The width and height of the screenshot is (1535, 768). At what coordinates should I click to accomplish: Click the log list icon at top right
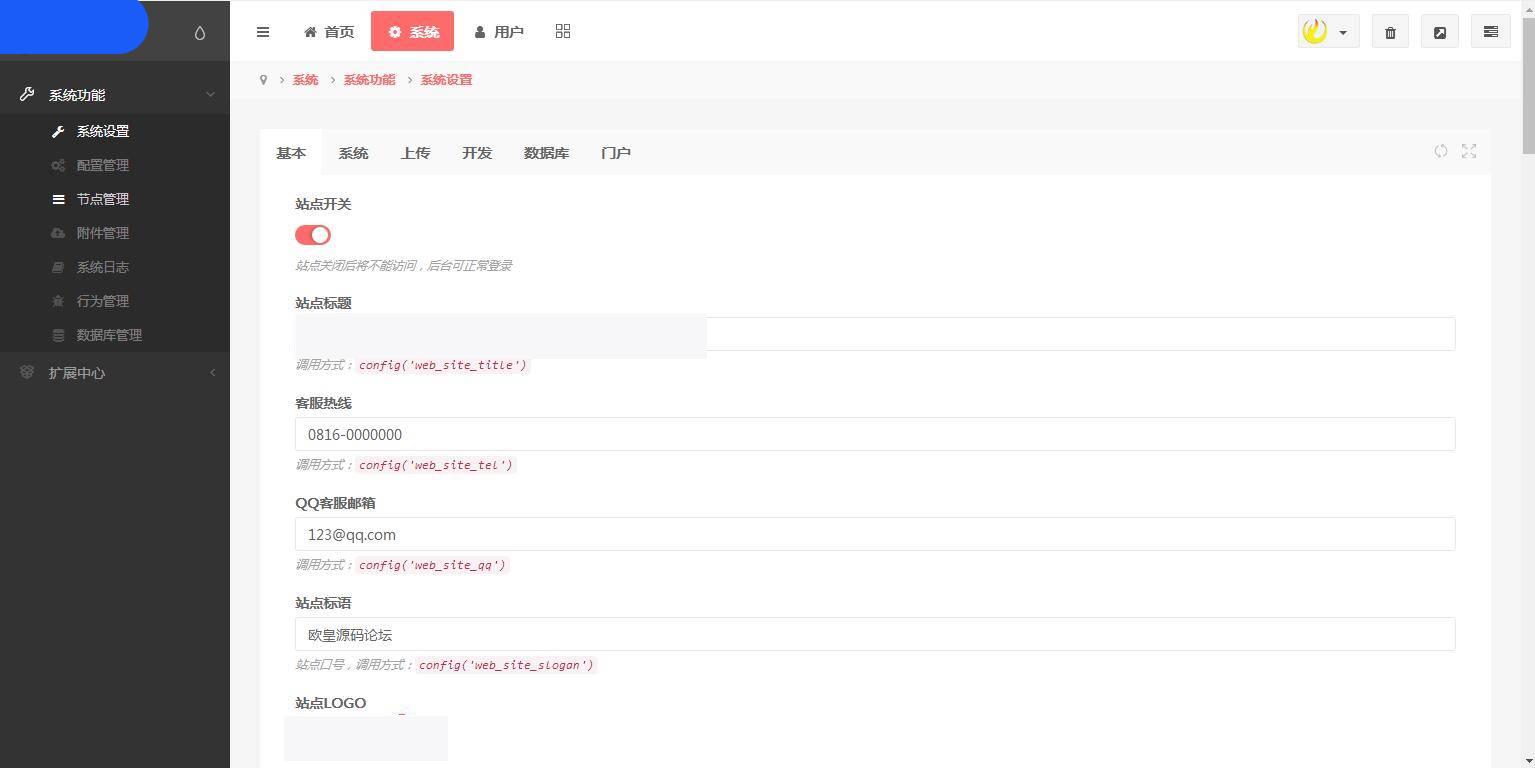1490,31
